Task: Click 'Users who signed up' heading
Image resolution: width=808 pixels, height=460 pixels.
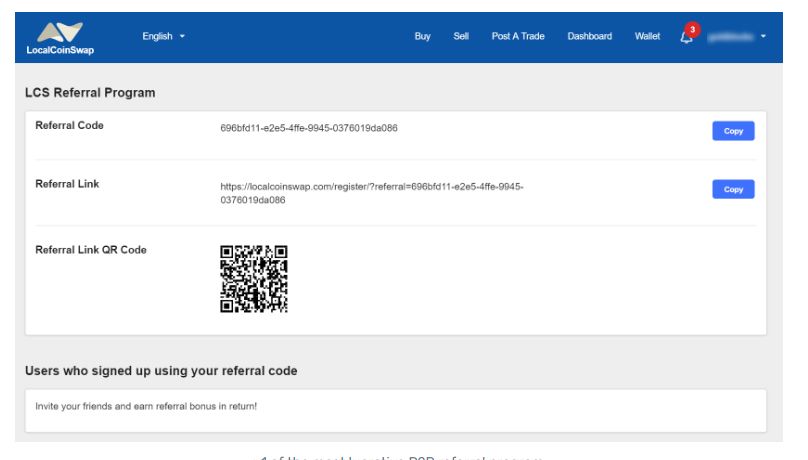Action: 161,371
